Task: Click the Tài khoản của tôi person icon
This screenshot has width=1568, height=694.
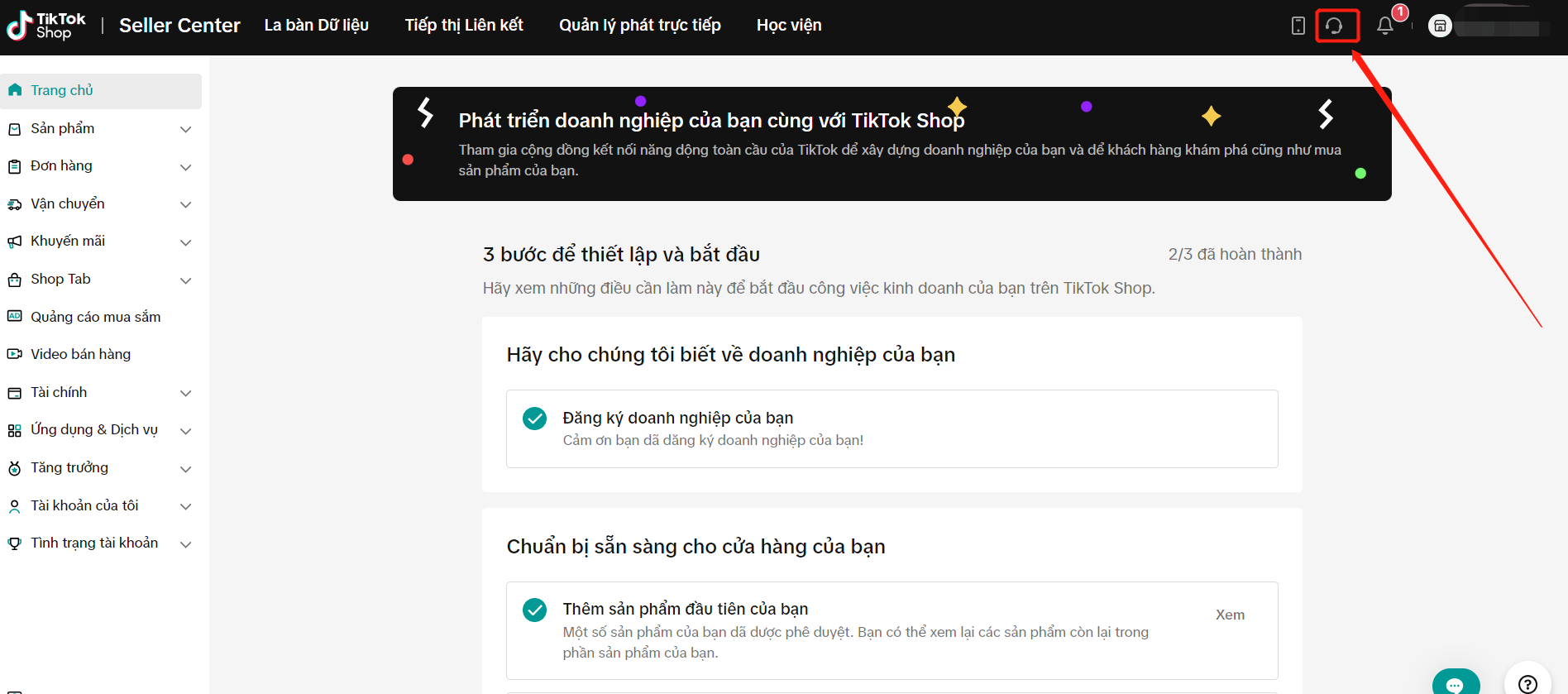Action: tap(15, 506)
